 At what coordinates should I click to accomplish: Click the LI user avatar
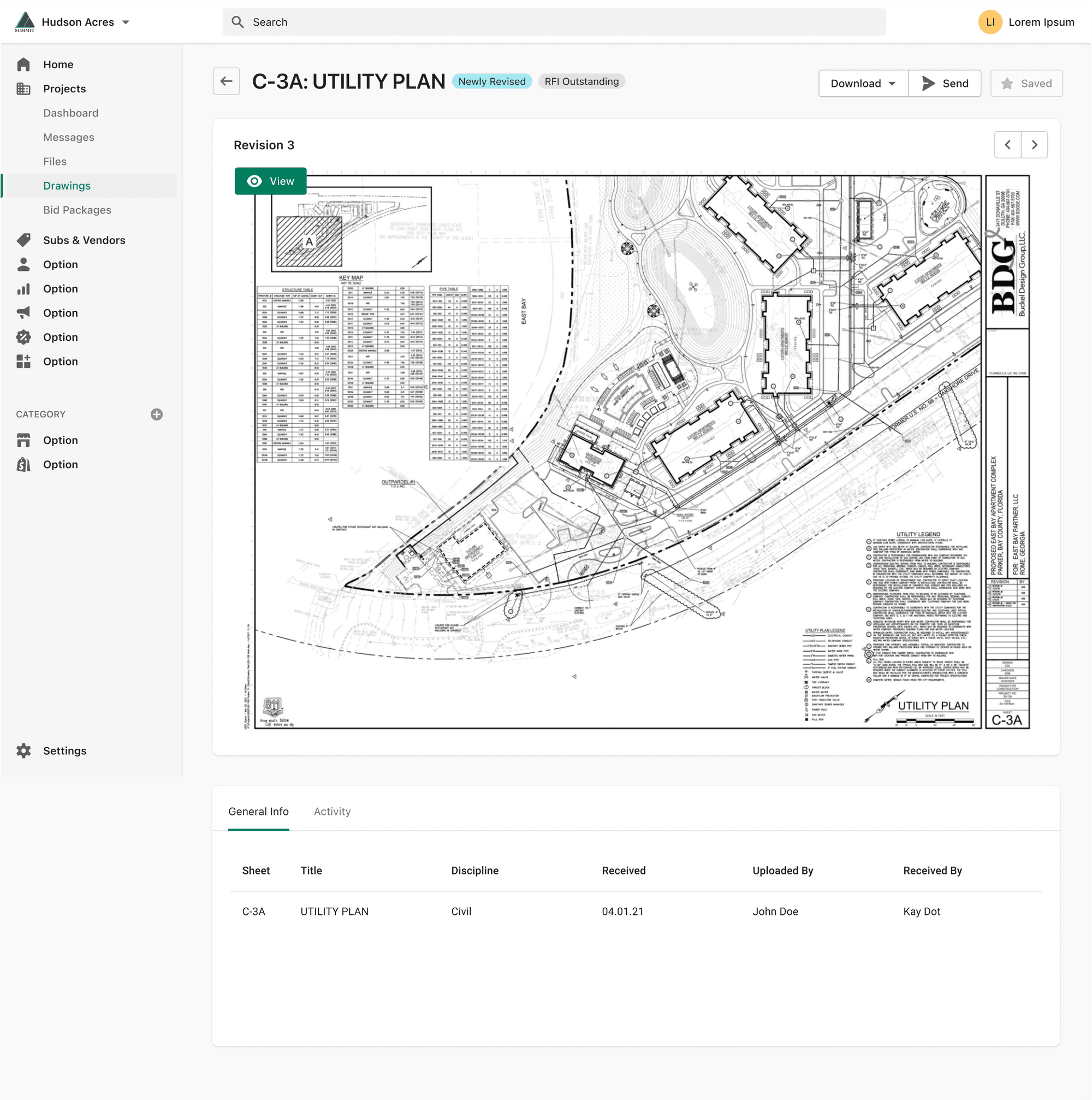989,22
